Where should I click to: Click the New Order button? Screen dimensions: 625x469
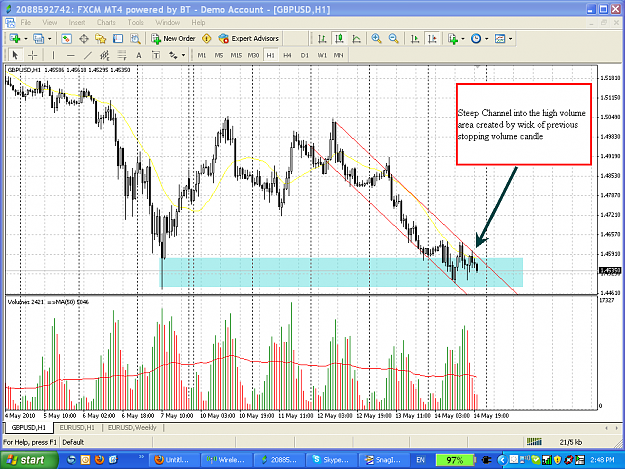tap(173, 39)
